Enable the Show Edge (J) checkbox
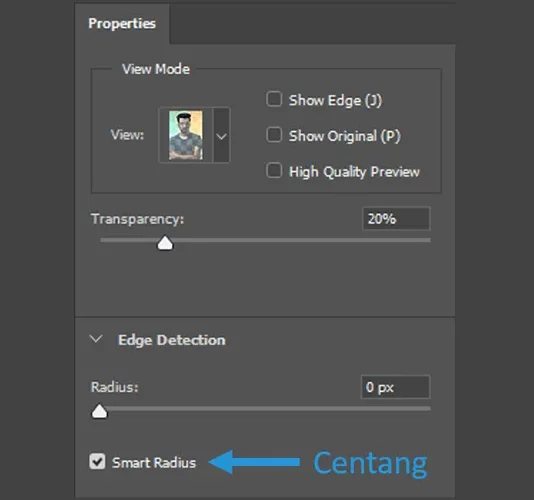Viewport: 534px width, 500px height. tap(274, 99)
